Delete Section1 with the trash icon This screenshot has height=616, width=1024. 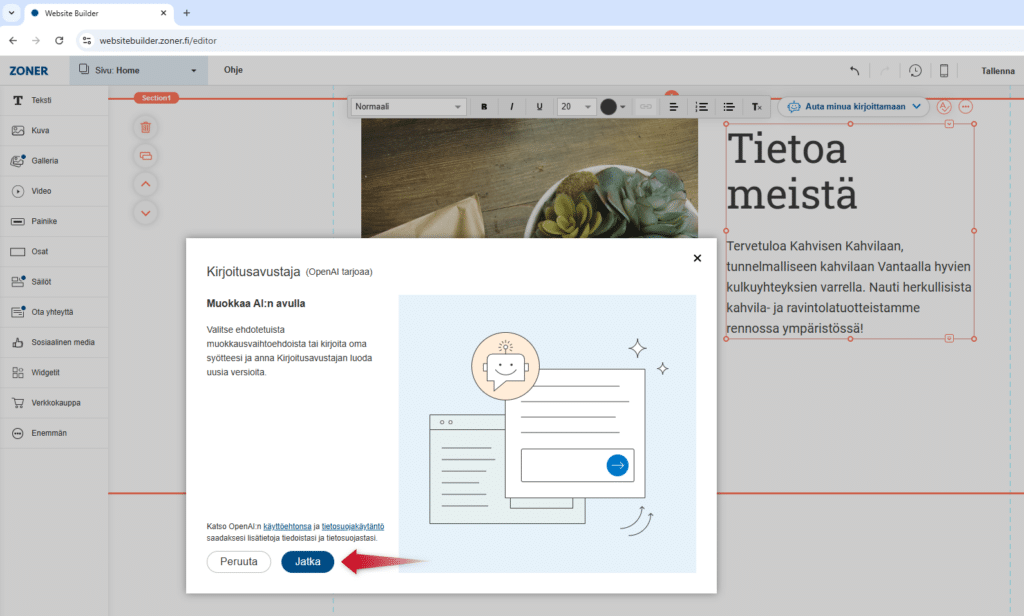click(146, 127)
